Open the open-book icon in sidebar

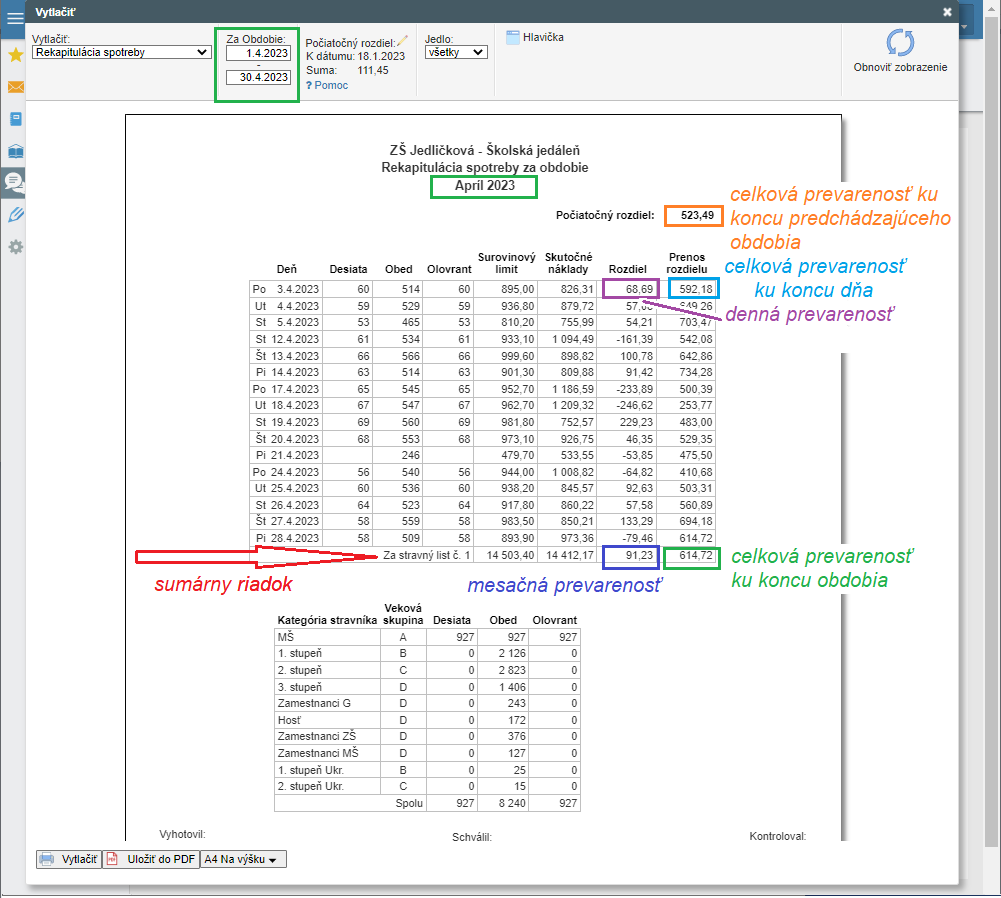15,151
